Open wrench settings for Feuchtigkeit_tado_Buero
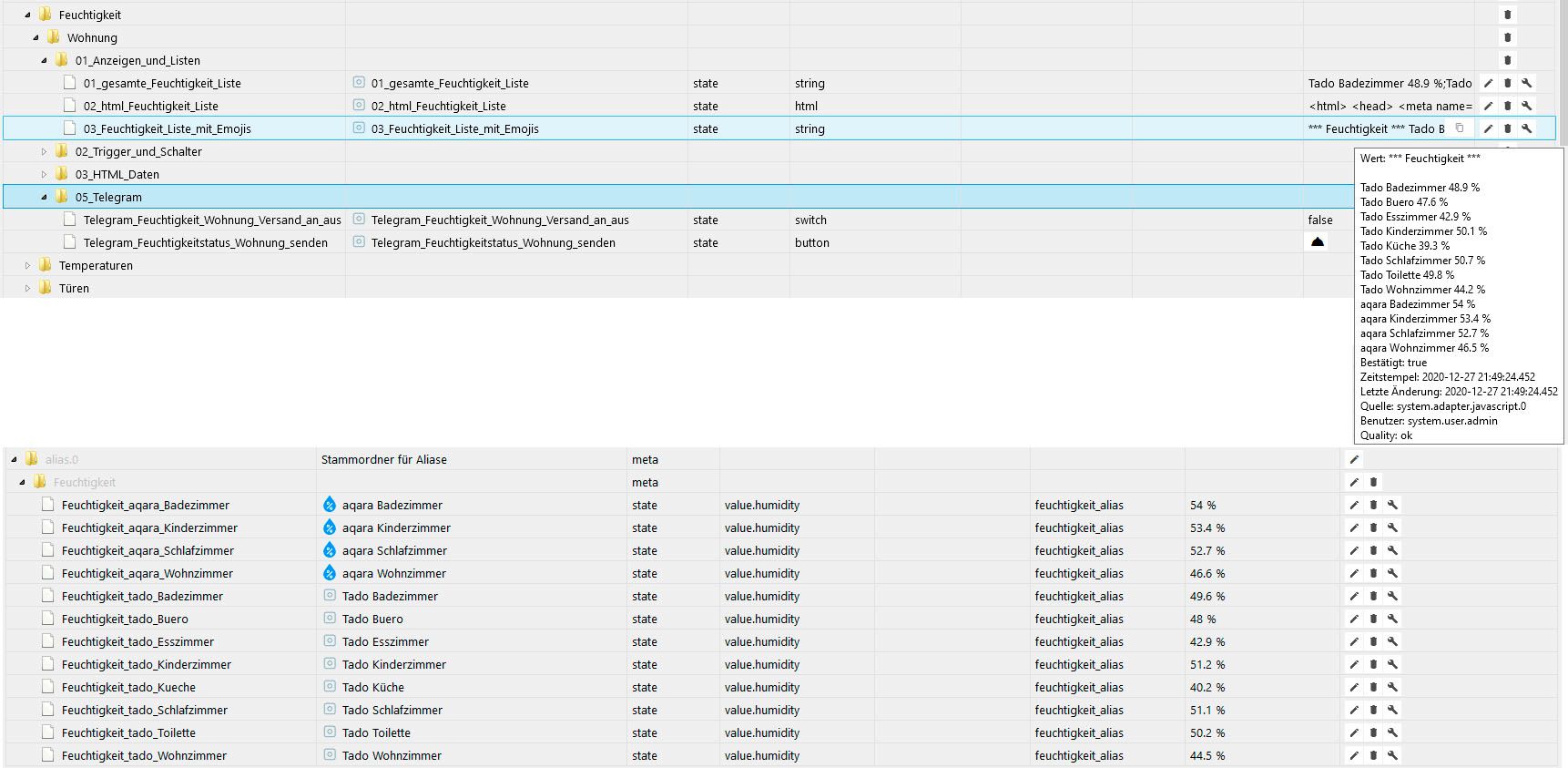This screenshot has height=768, width=1568. click(x=1392, y=619)
